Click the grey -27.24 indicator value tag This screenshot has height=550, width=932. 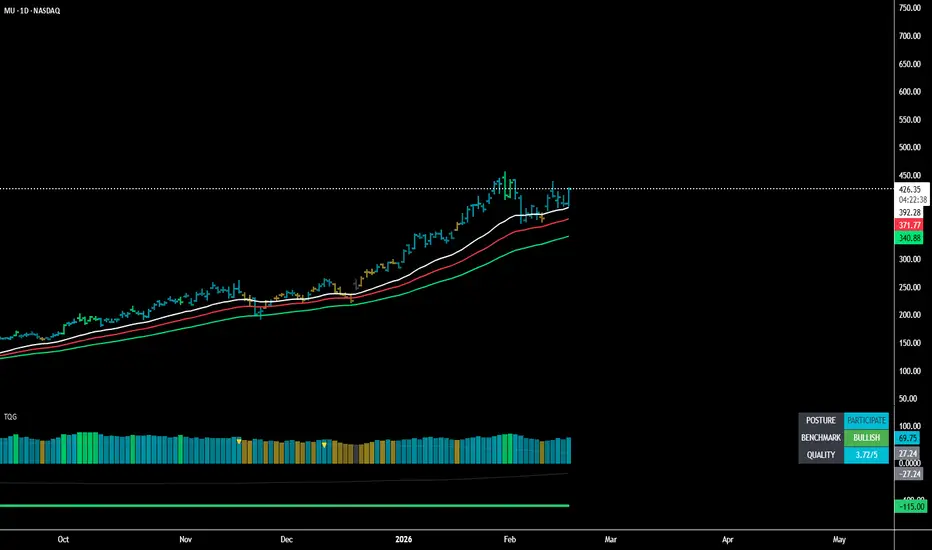pyautogui.click(x=909, y=474)
